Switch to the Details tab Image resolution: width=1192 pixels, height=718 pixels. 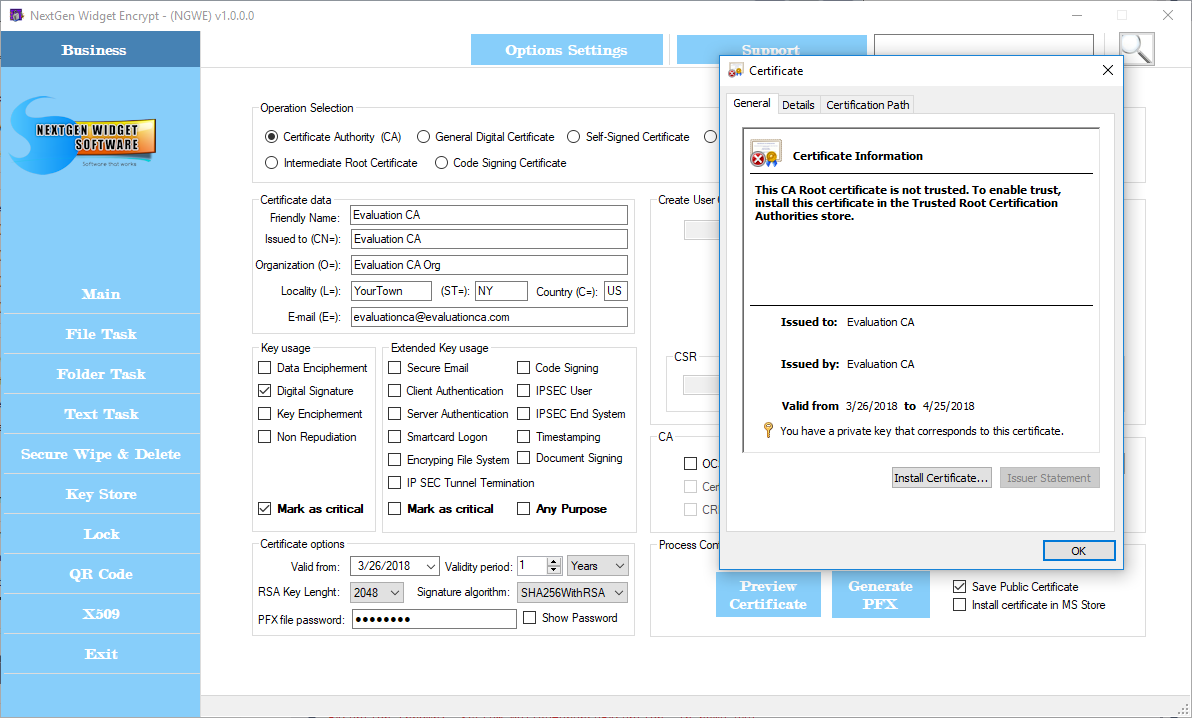[798, 105]
